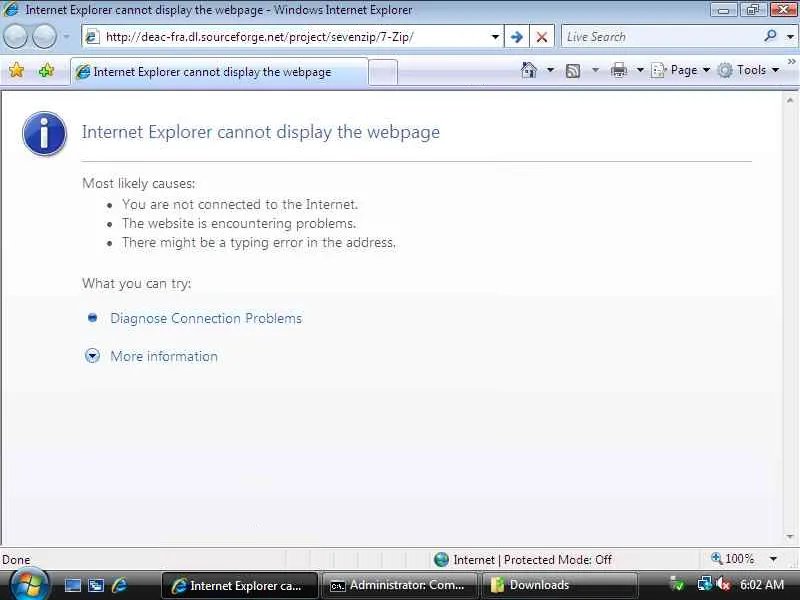Select Internet Explorer taskbar button
Screen dimensions: 800x600
coord(240,585)
